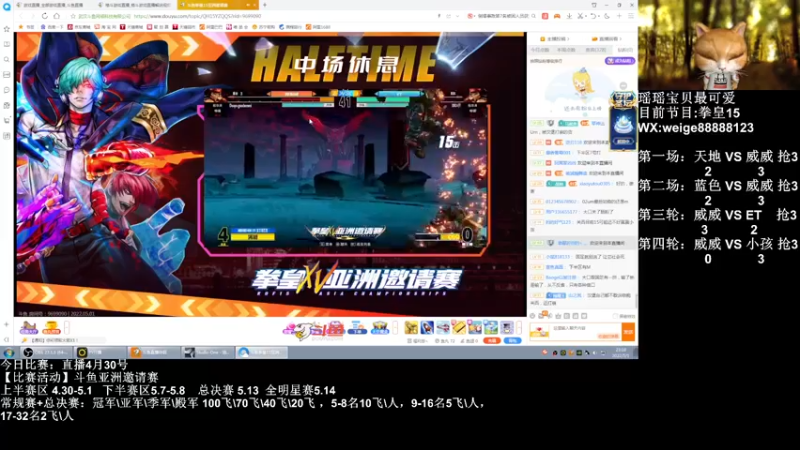Open the gold treasure chest icon below video
Viewport: 800px width, 450px height.
click(x=51, y=328)
